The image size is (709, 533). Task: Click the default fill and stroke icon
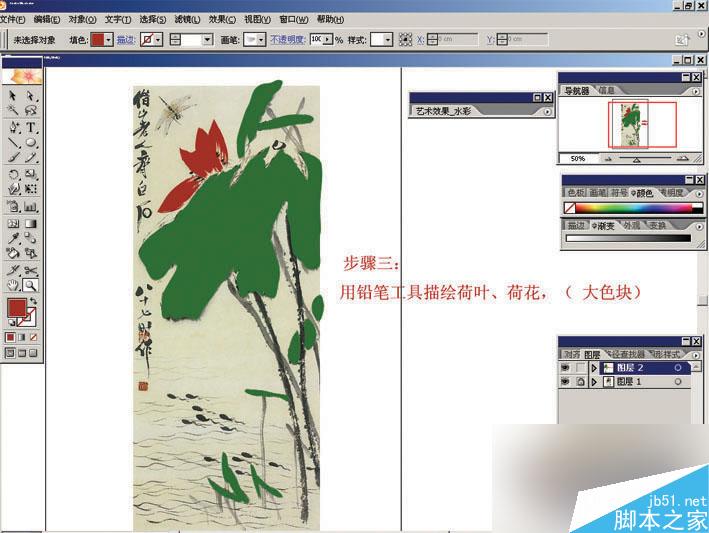coord(11,322)
